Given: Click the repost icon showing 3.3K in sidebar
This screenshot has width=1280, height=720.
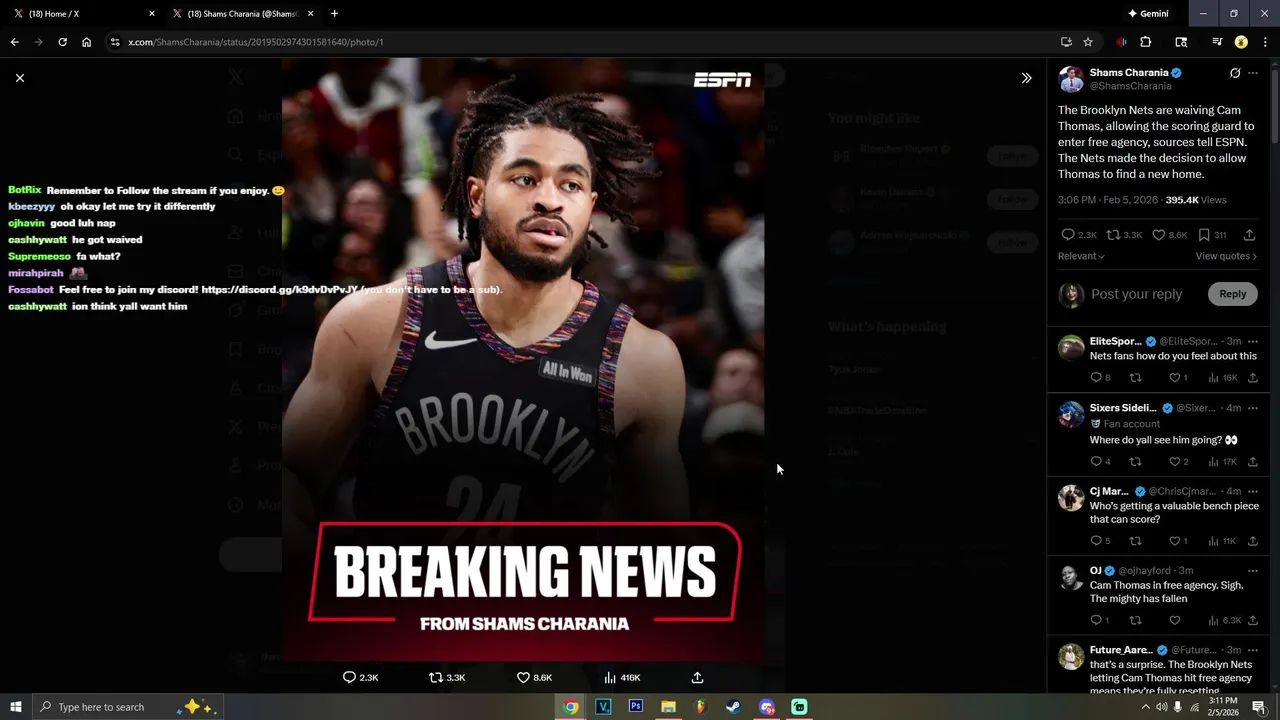Looking at the screenshot, I should pyautogui.click(x=1112, y=235).
